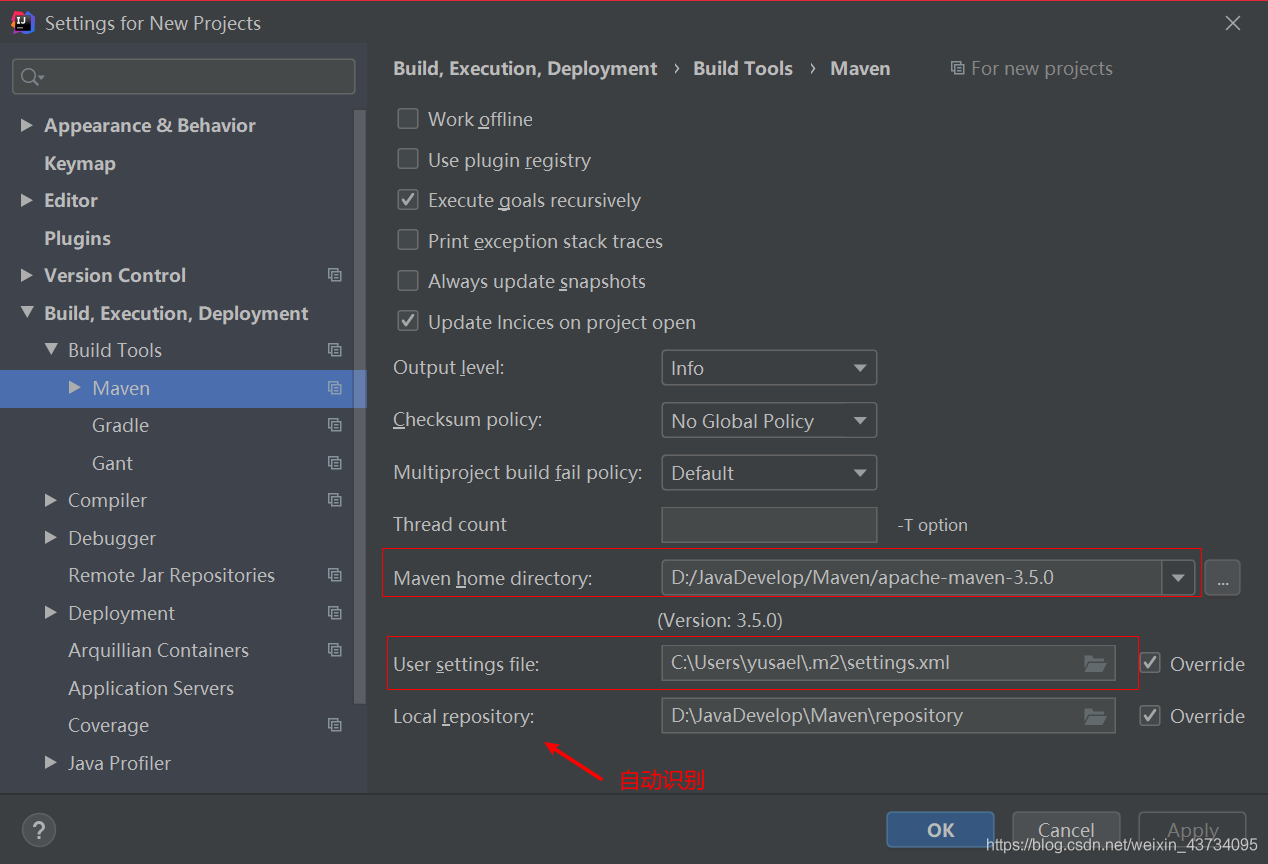Enable Print exception stack traces
Viewport: 1268px width, 864px height.
click(x=408, y=240)
